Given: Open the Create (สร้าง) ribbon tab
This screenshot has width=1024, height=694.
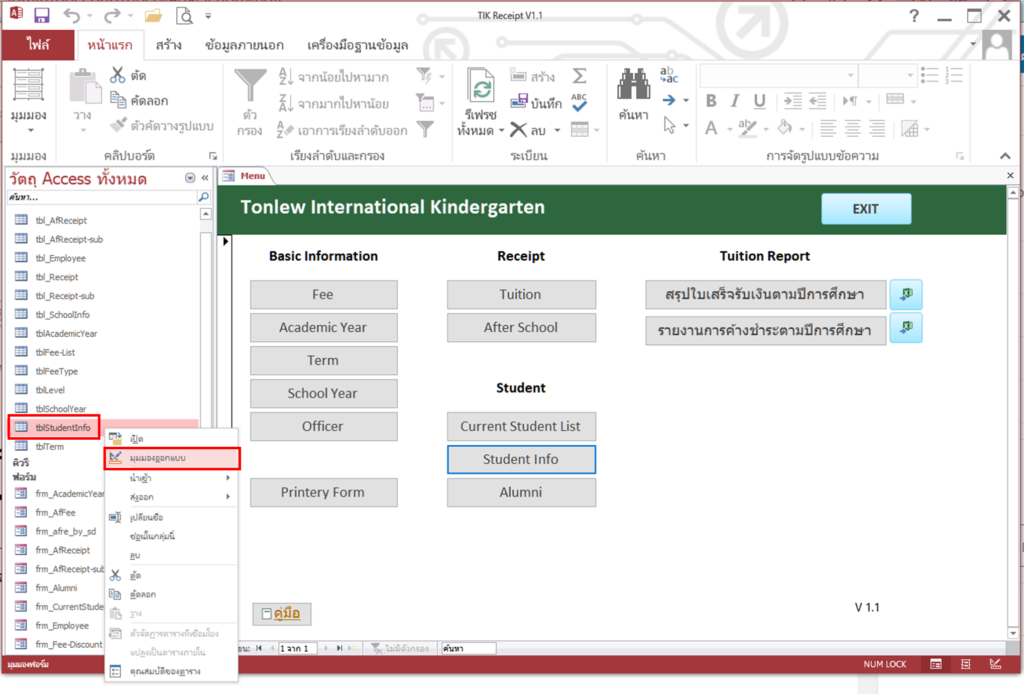Looking at the screenshot, I should (168, 45).
